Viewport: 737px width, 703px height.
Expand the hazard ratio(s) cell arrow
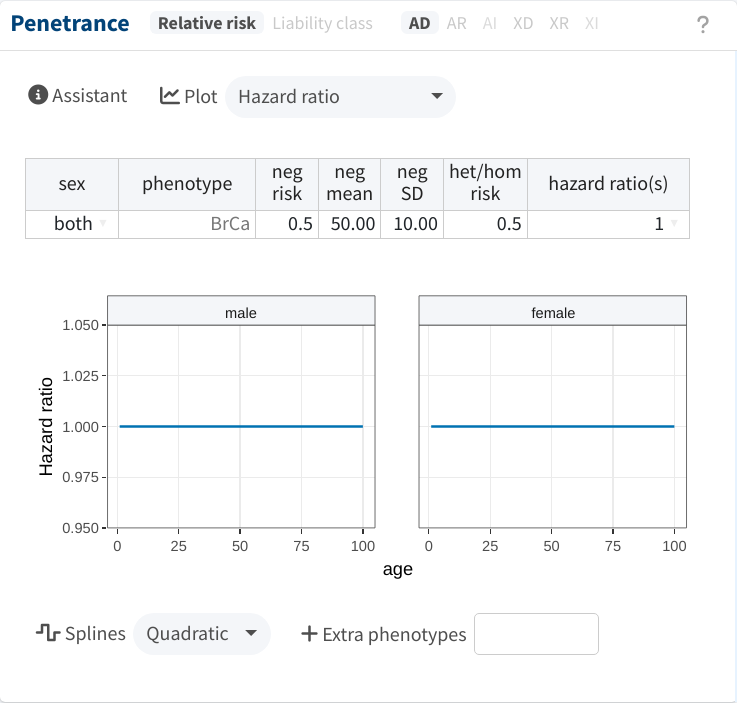pyautogui.click(x=674, y=224)
